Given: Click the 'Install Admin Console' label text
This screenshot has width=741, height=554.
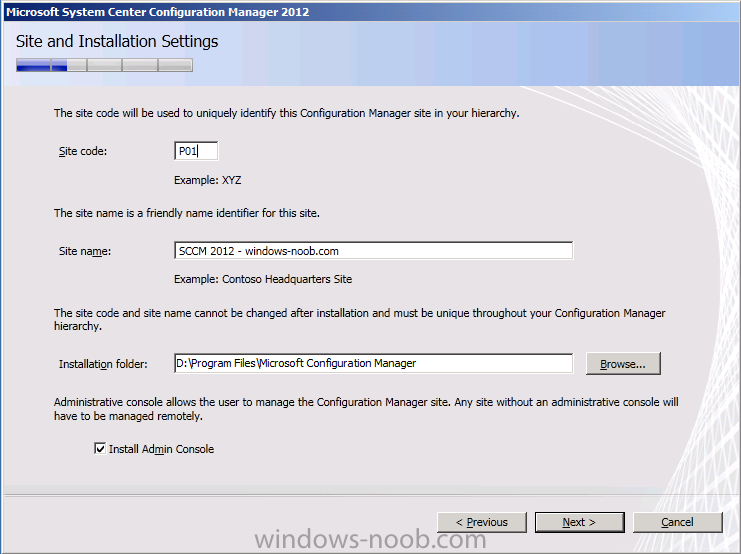Looking at the screenshot, I should pos(162,449).
